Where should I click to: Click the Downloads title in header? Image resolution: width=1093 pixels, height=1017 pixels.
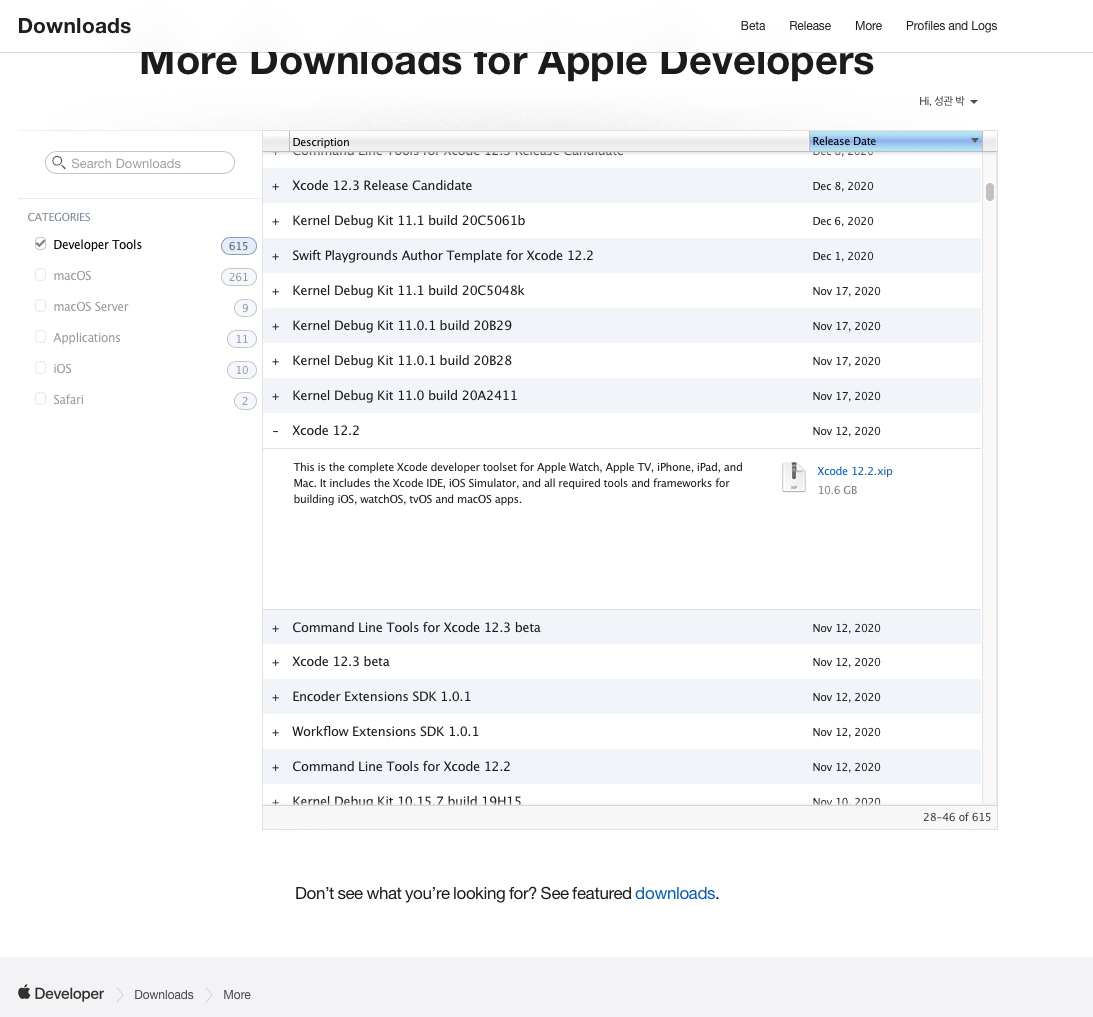[x=75, y=26]
